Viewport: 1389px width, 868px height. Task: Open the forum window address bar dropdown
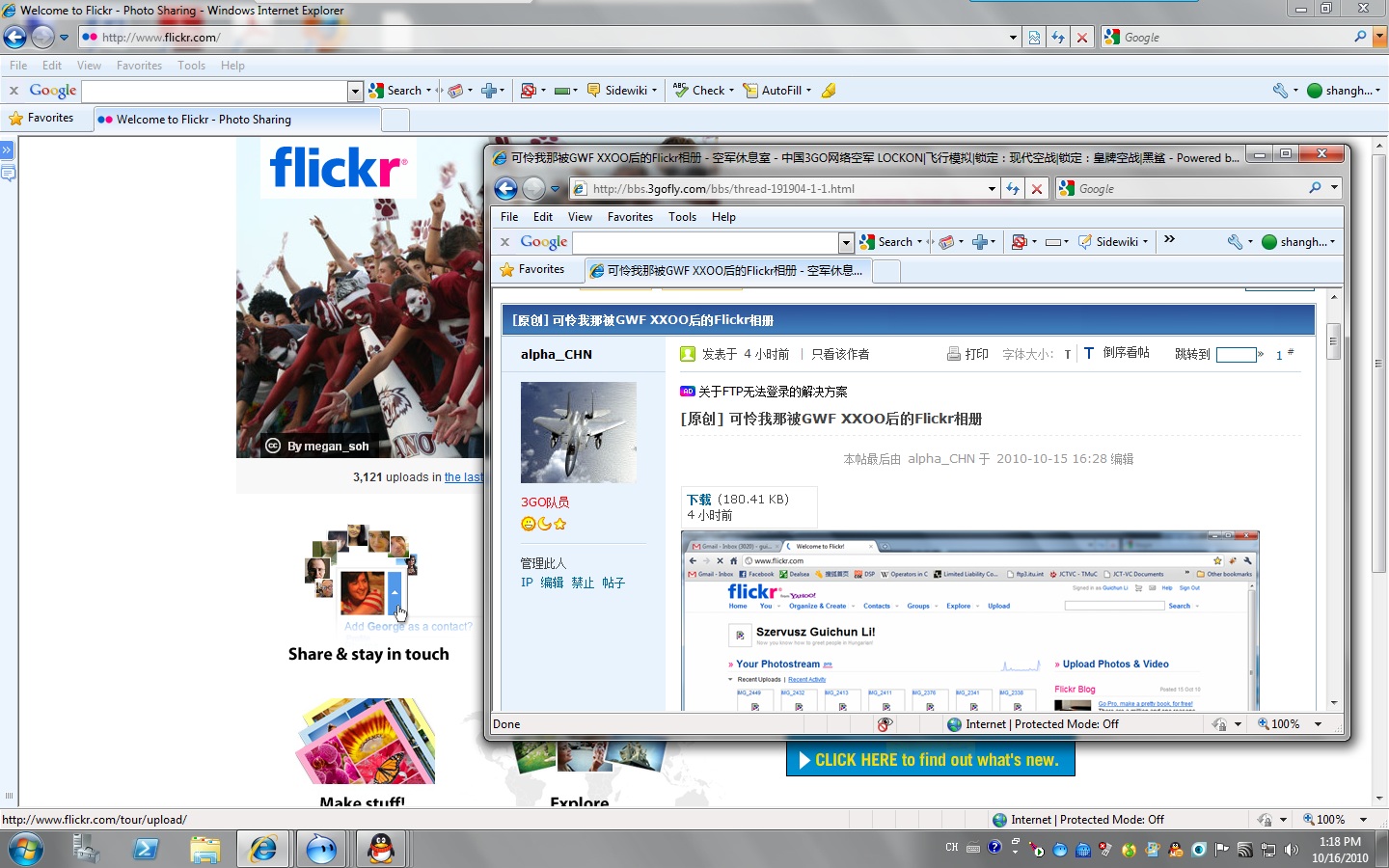point(992,189)
